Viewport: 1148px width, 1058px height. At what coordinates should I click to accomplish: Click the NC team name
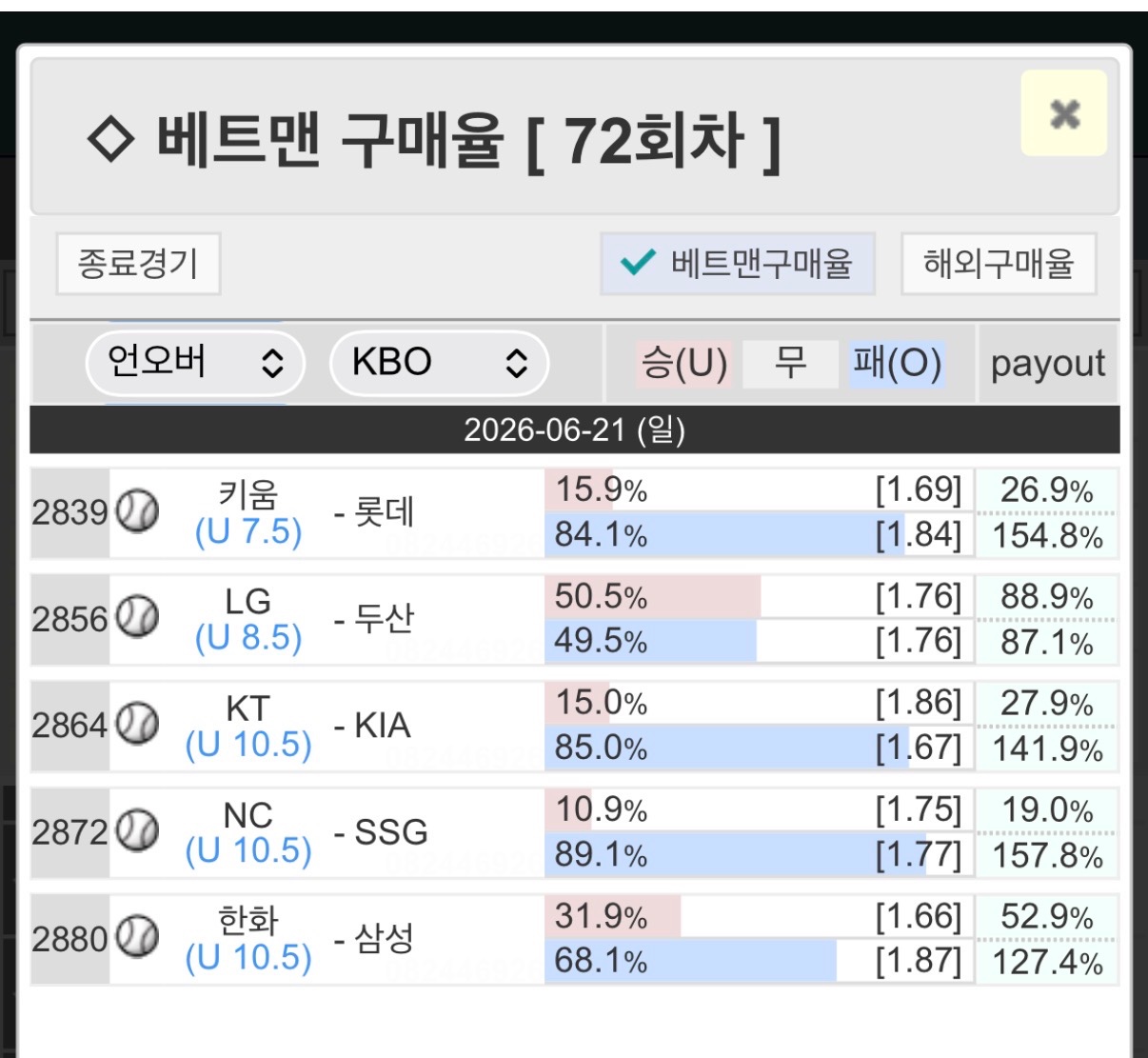pos(247,814)
